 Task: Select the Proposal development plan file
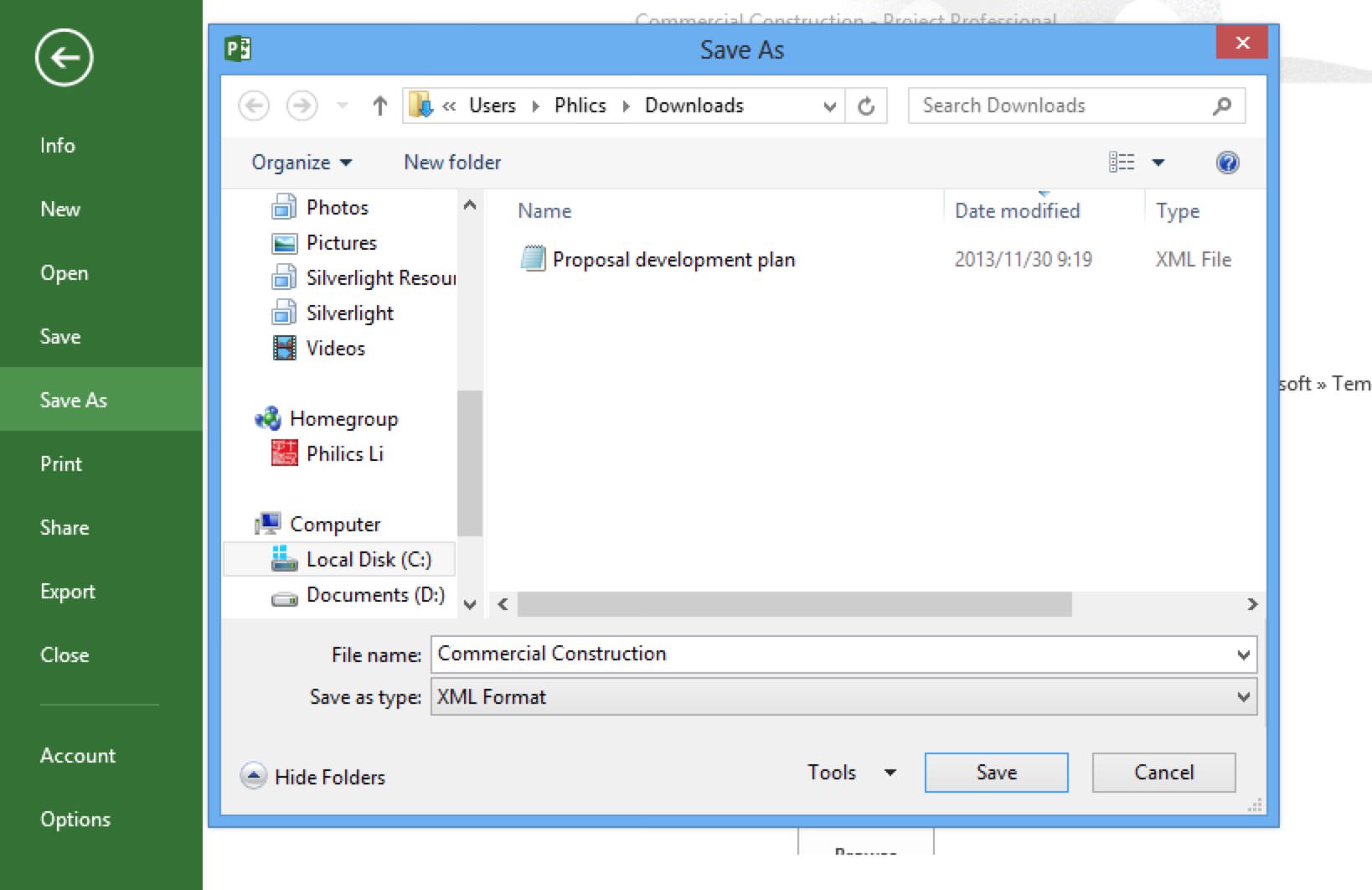click(x=673, y=260)
